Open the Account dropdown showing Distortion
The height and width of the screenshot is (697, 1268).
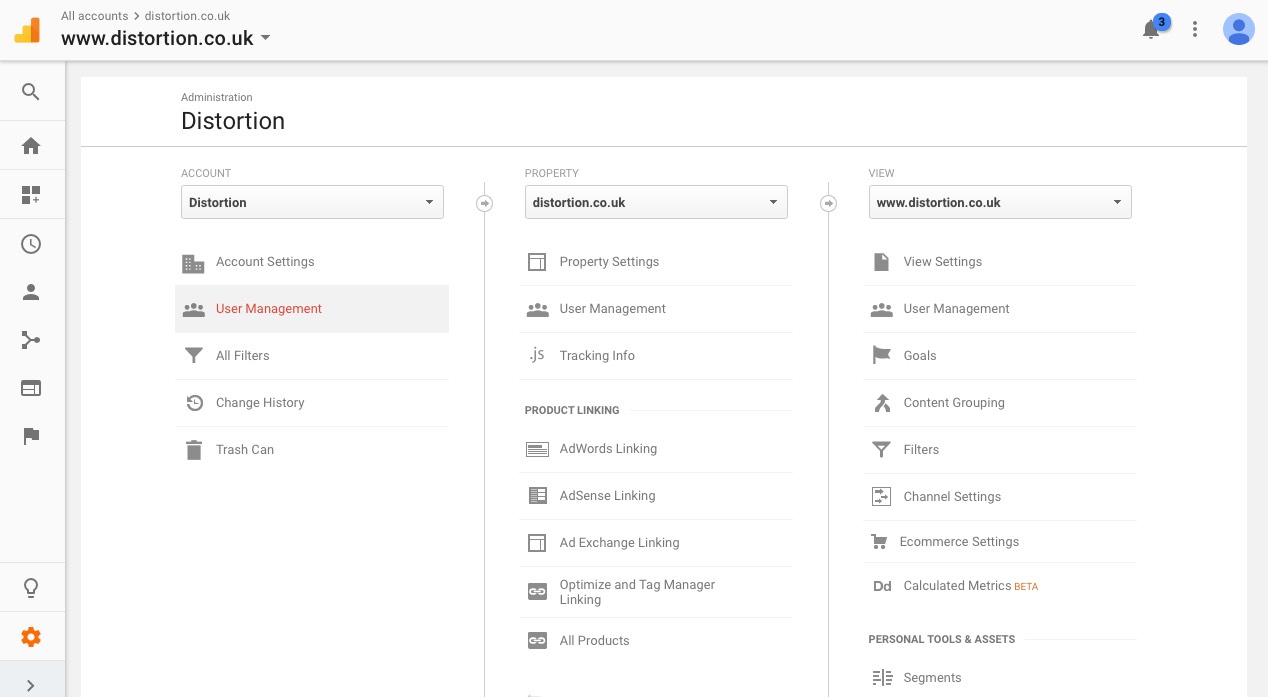[312, 202]
